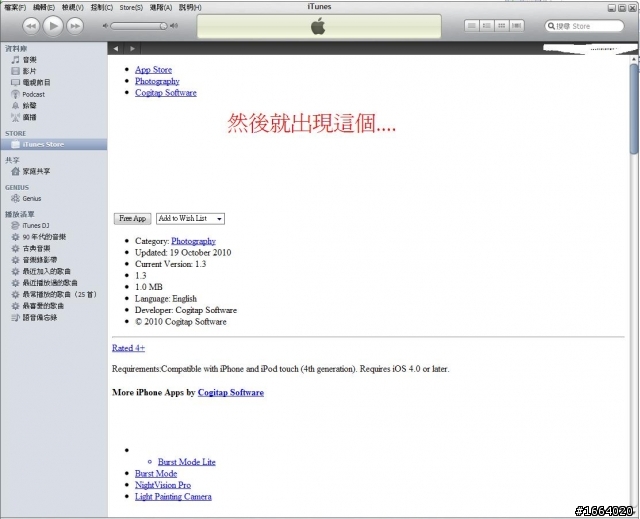This screenshot has height=519, width=640.
Task: Open the Light Painting Camera link
Action: click(173, 497)
